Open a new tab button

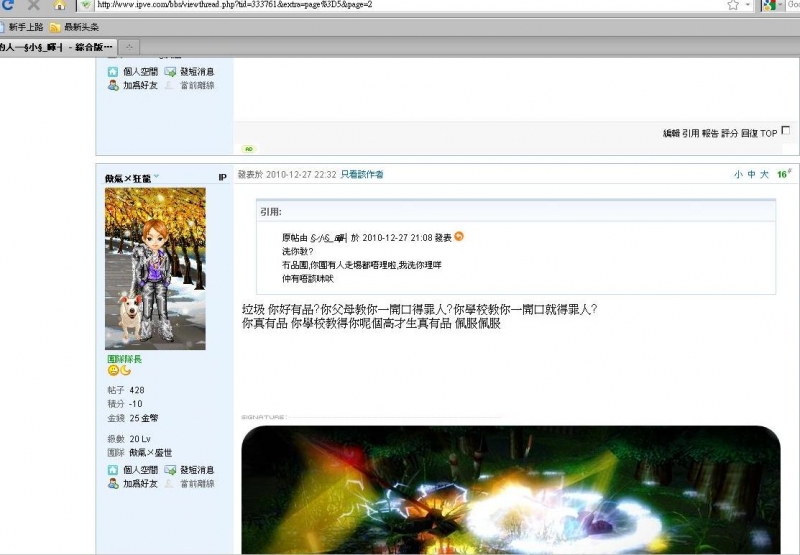(129, 47)
